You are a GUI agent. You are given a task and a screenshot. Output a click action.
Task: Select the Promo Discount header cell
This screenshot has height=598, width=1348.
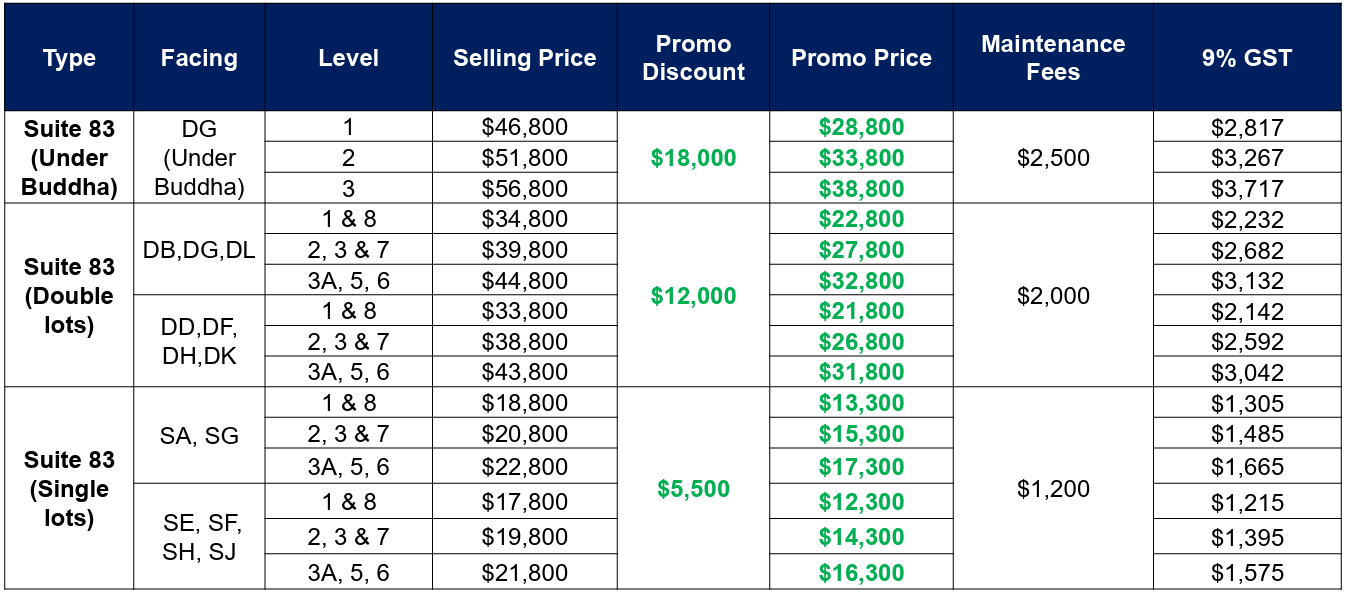pyautogui.click(x=693, y=57)
